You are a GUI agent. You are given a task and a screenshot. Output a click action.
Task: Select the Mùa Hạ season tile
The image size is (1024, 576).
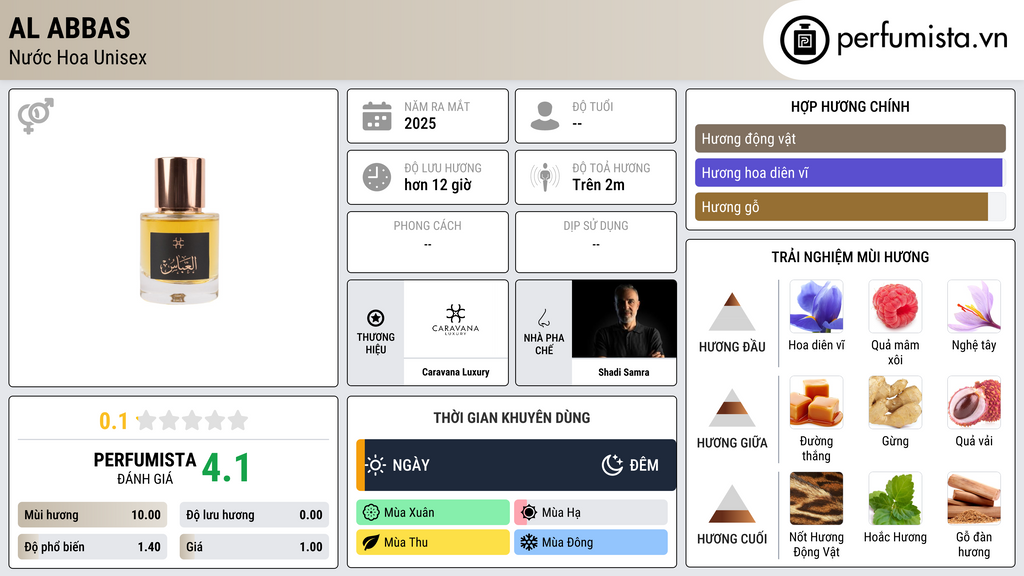(x=591, y=513)
